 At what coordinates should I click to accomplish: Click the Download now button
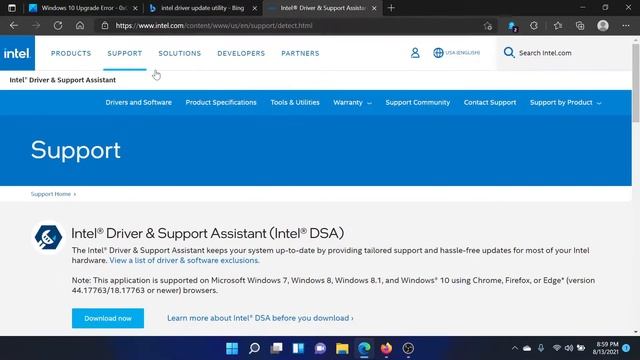tap(108, 318)
